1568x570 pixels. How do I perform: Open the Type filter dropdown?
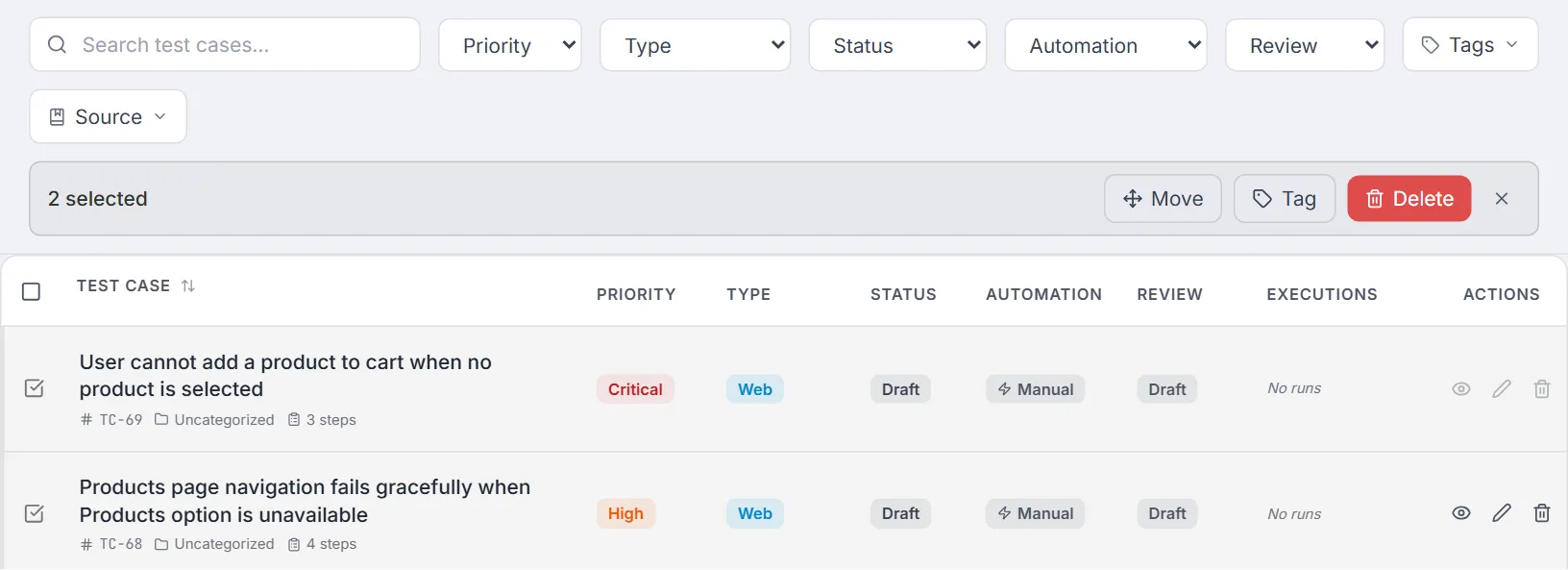[x=696, y=45]
